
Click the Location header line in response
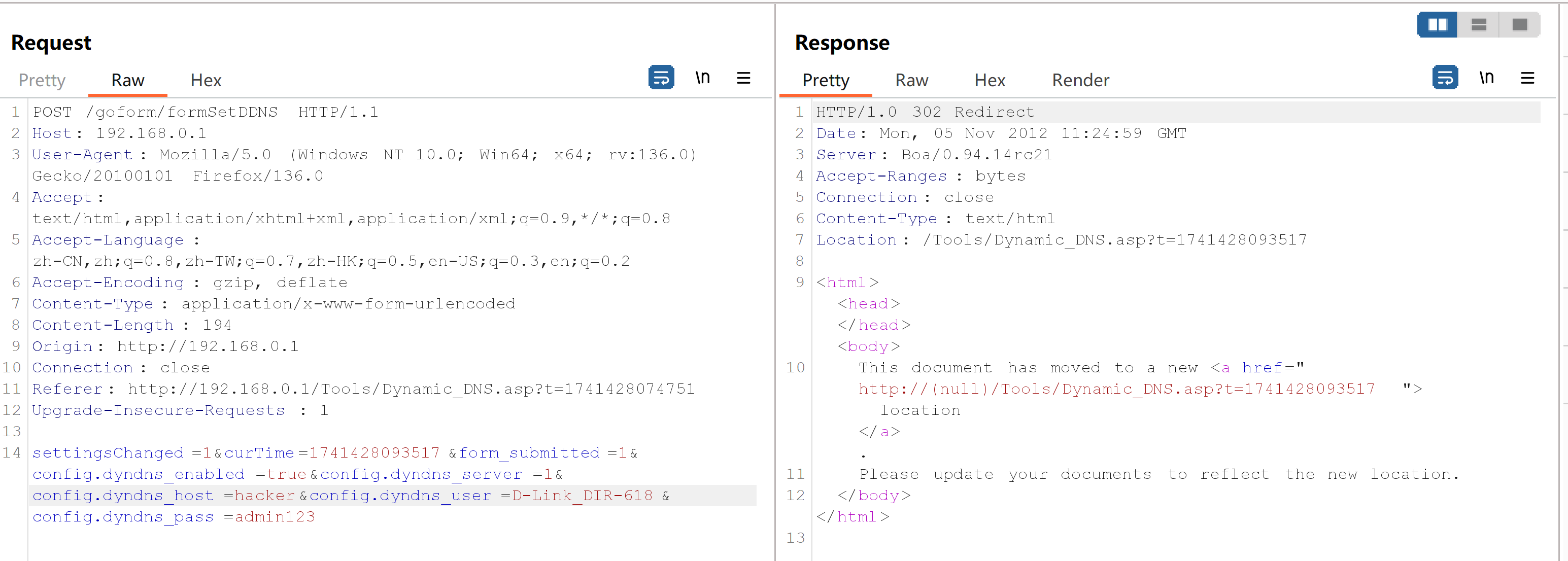point(1061,240)
